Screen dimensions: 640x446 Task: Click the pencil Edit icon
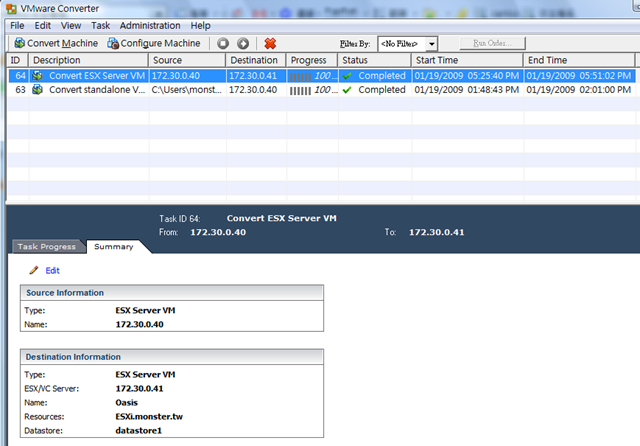coord(33,270)
